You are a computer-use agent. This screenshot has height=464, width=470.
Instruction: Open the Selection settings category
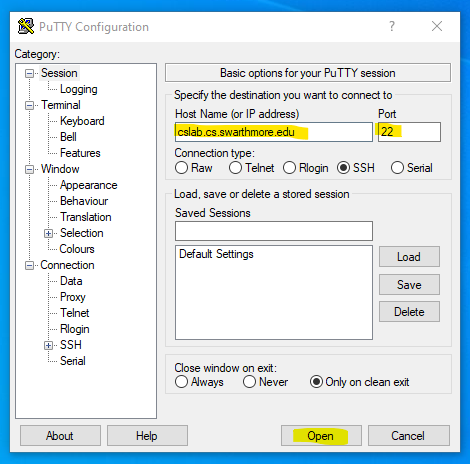(82, 233)
